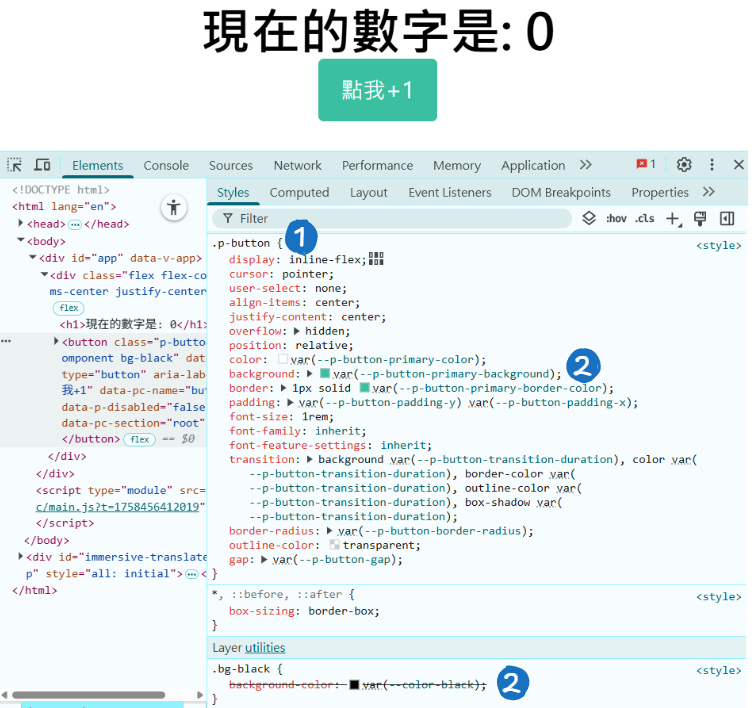The image size is (752, 708).
Task: Open the DevTools three-dot menu
Action: tap(712, 165)
